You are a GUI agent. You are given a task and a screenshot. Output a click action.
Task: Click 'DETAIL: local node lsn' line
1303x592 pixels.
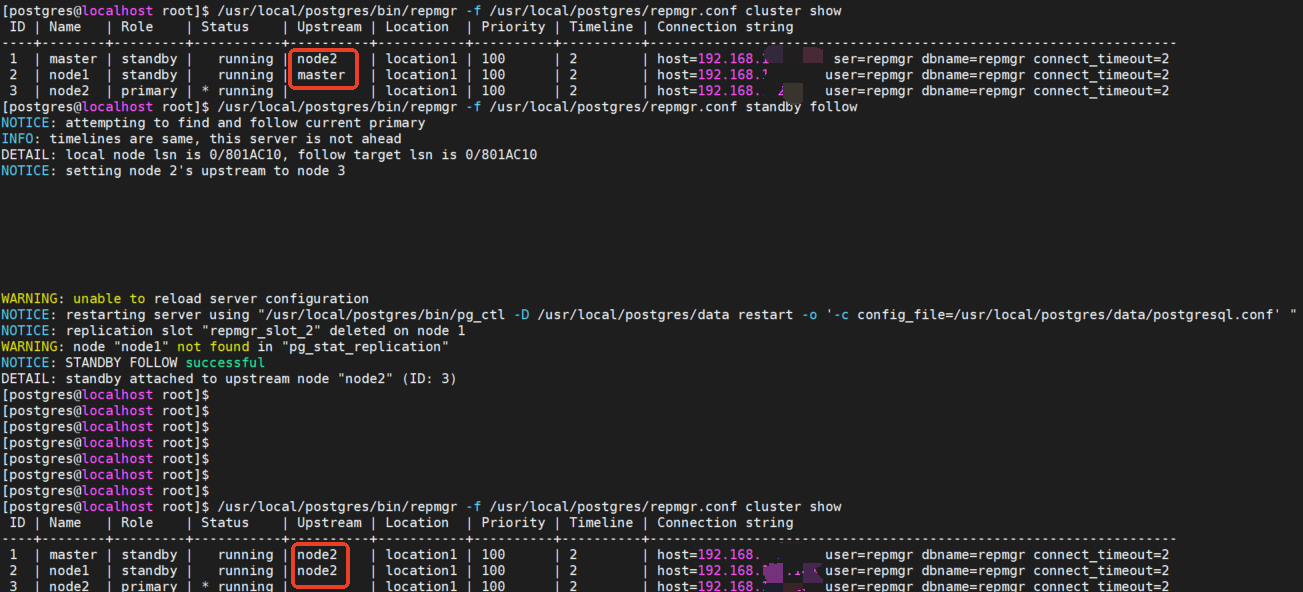pyautogui.click(x=269, y=155)
